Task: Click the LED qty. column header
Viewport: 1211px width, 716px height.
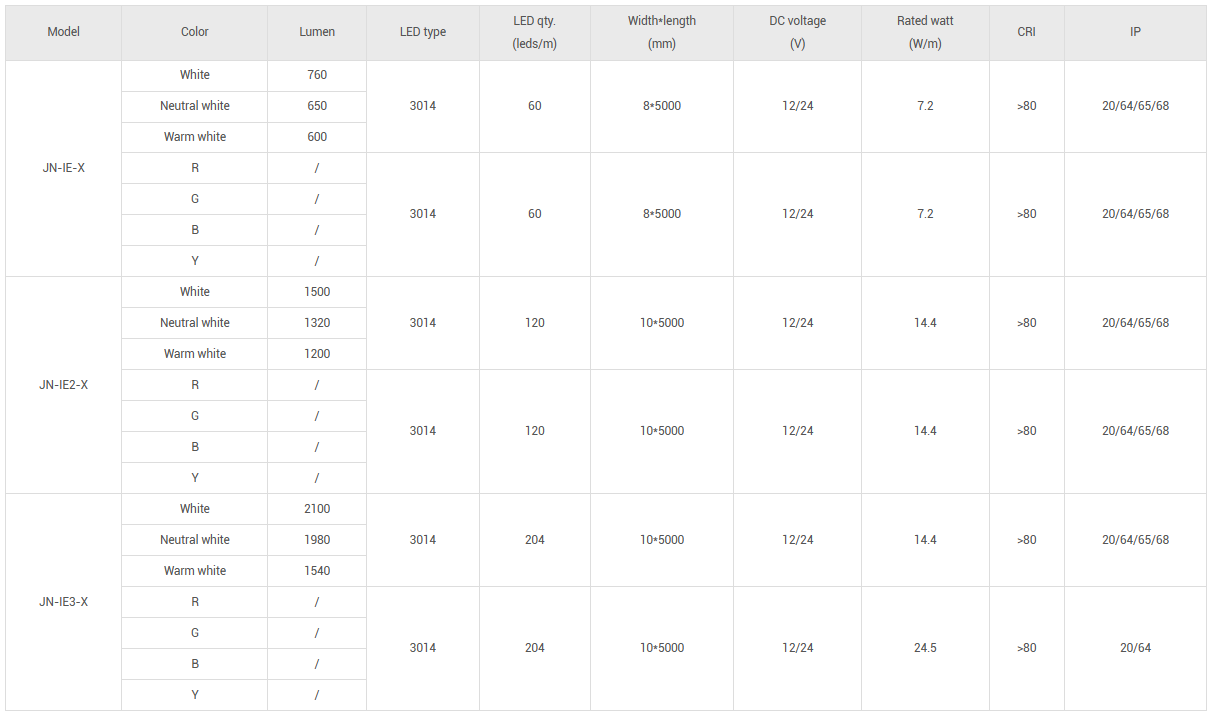Action: tap(534, 32)
